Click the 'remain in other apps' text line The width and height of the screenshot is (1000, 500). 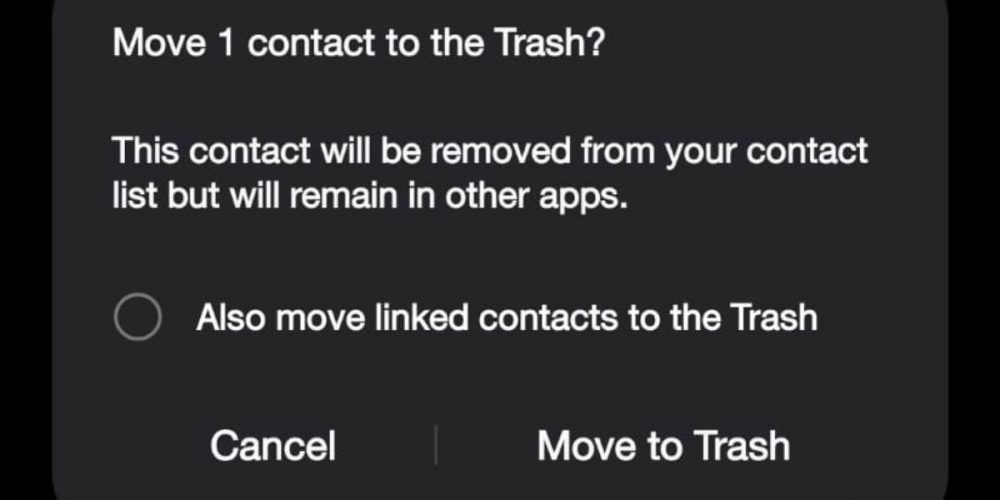coord(370,196)
